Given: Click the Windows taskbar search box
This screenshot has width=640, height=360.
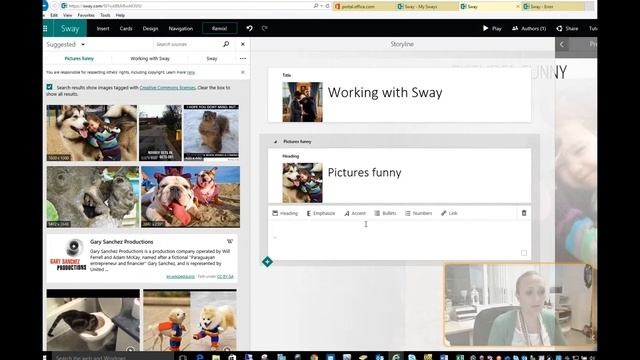Looking at the screenshot, I should [x=113, y=357].
